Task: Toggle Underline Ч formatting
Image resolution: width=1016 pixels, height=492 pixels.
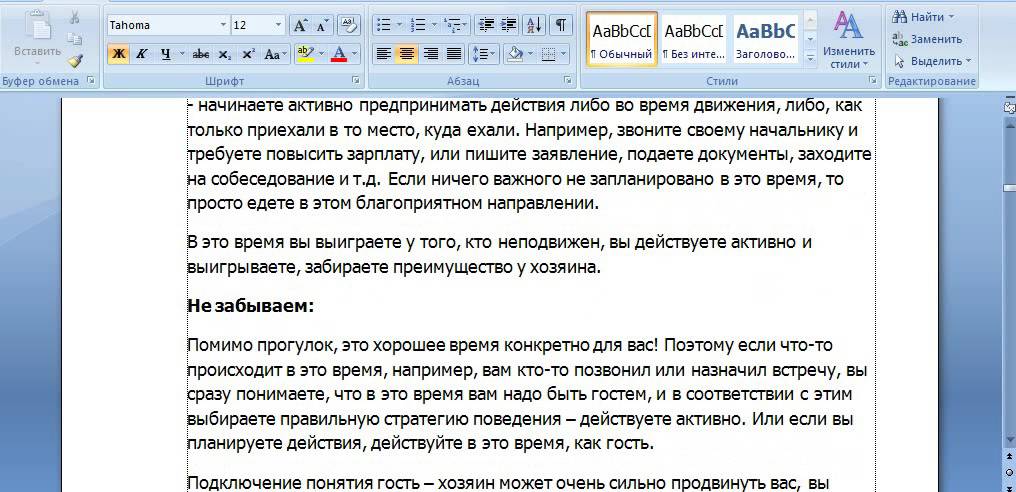Action: pyautogui.click(x=166, y=54)
